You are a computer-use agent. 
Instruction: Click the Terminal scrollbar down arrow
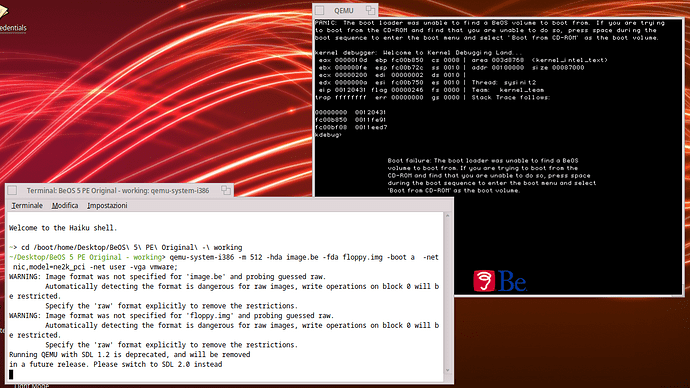pyautogui.click(x=448, y=370)
